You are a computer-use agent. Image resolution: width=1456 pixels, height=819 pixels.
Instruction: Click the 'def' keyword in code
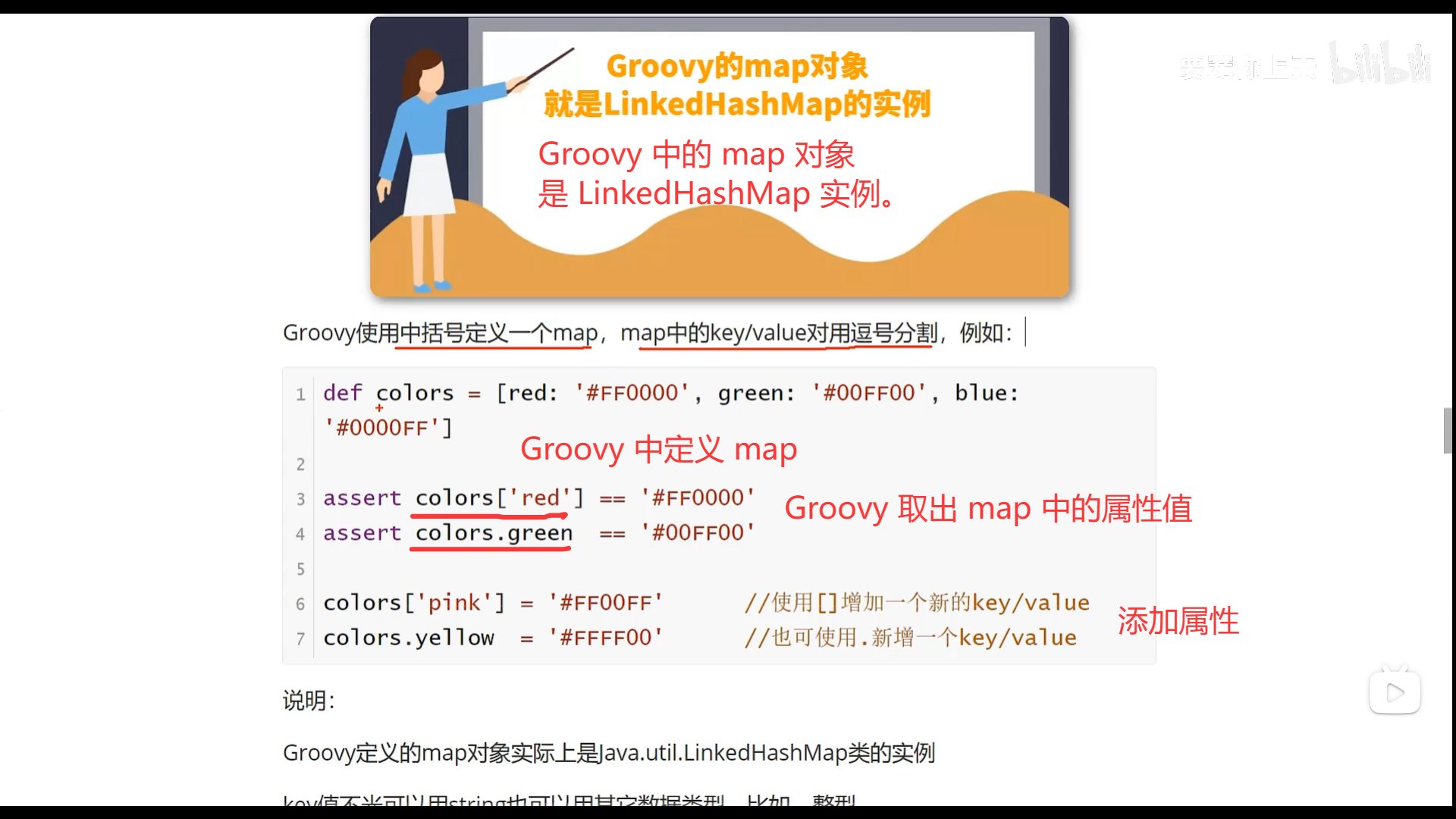pos(342,393)
